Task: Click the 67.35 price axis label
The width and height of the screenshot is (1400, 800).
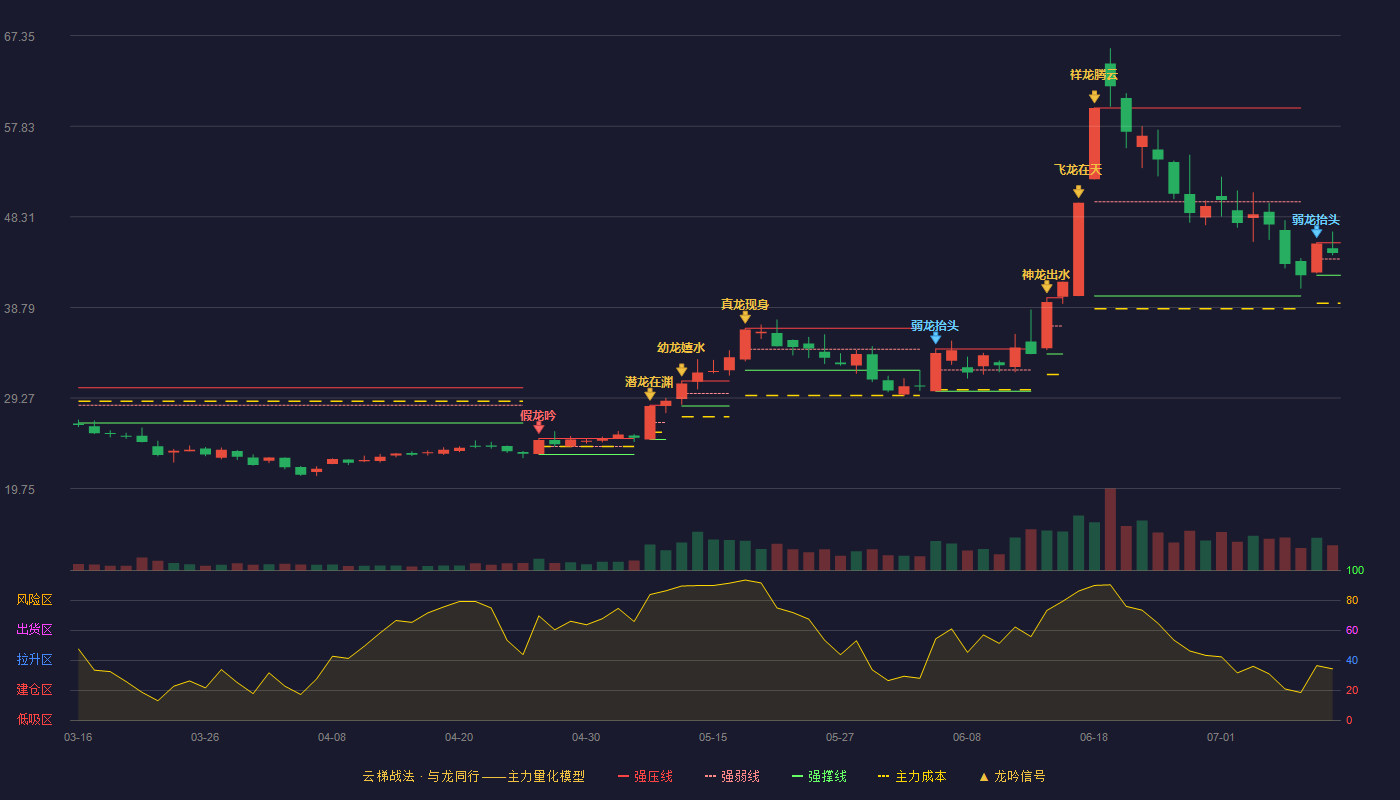Action: click(19, 37)
